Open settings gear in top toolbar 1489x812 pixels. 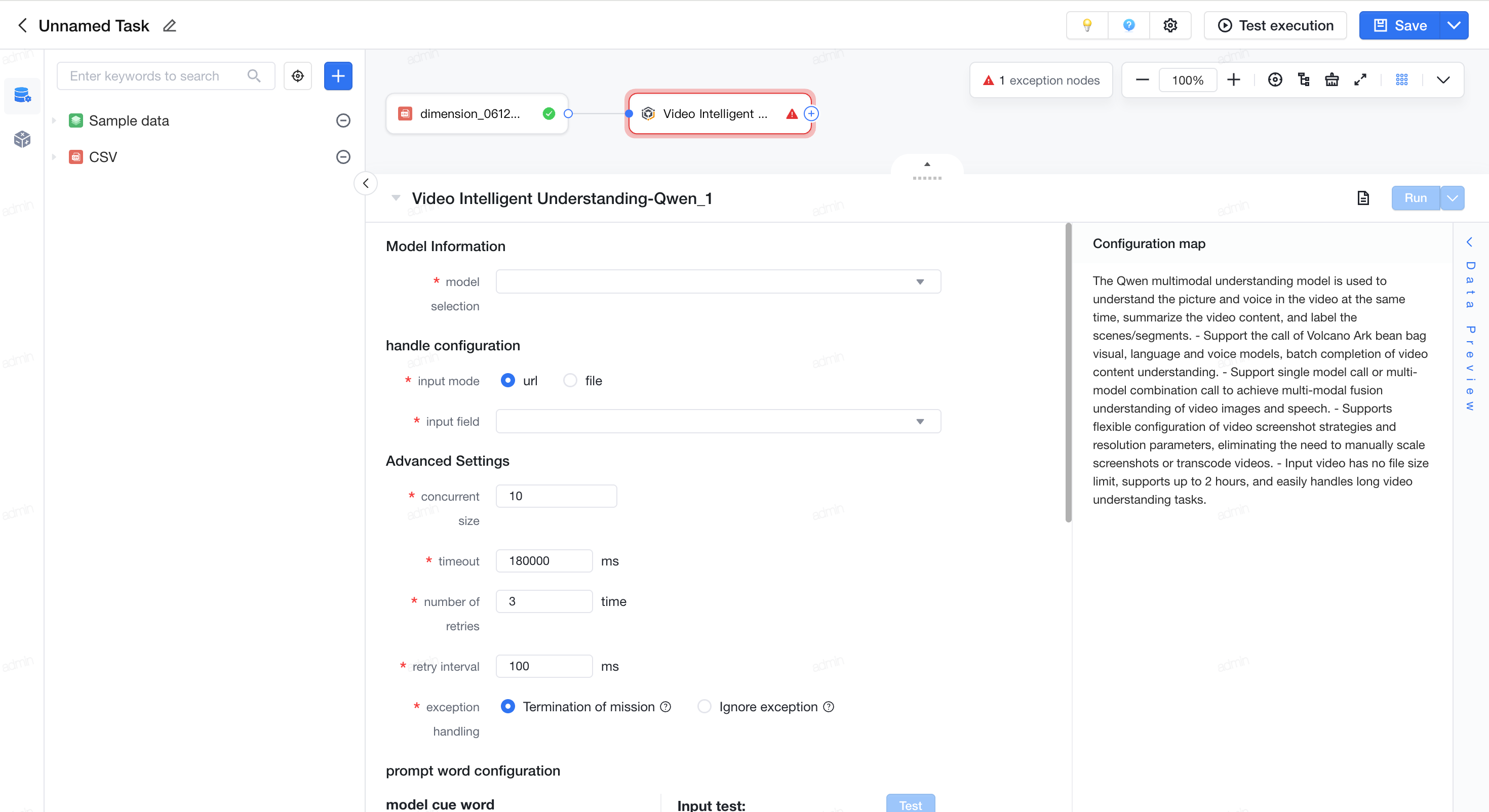coord(1170,25)
